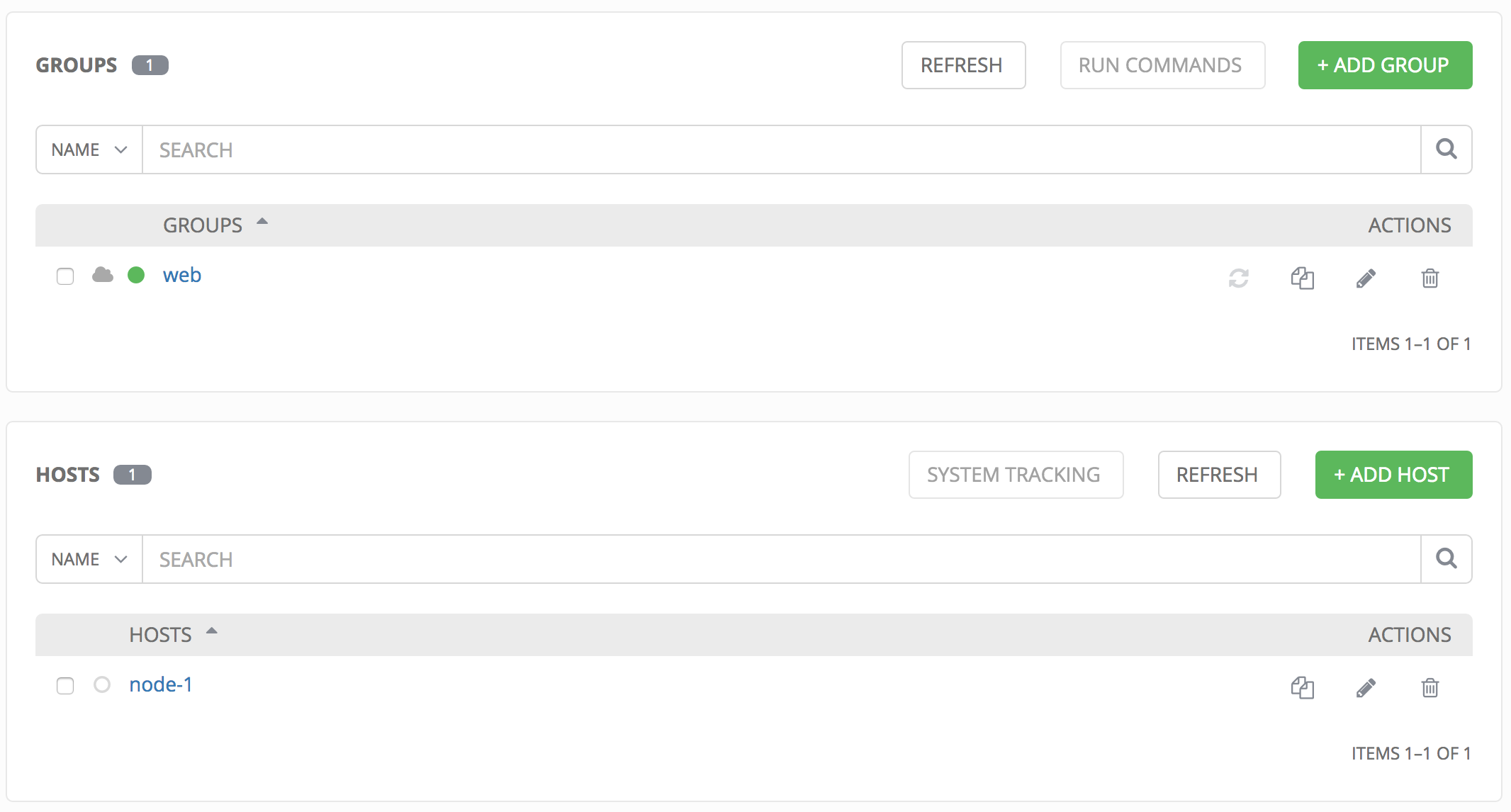Click the + ADD GROUP button
Image resolution: width=1511 pixels, height=812 pixels.
(1385, 65)
